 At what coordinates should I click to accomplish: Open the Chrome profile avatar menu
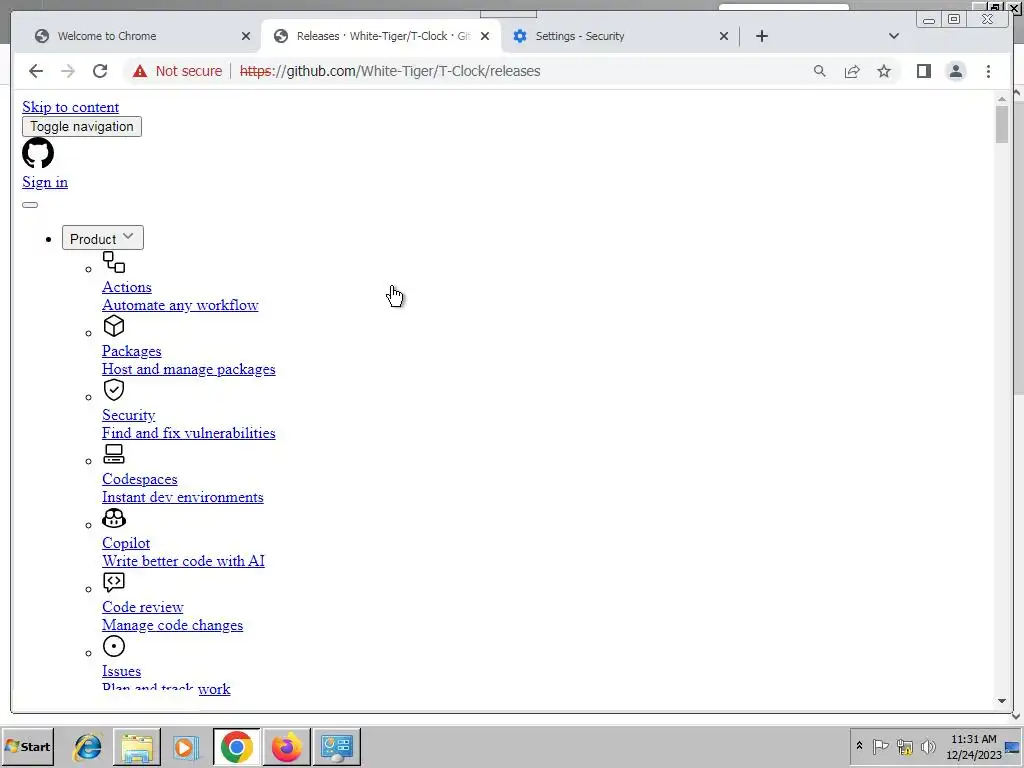955,71
